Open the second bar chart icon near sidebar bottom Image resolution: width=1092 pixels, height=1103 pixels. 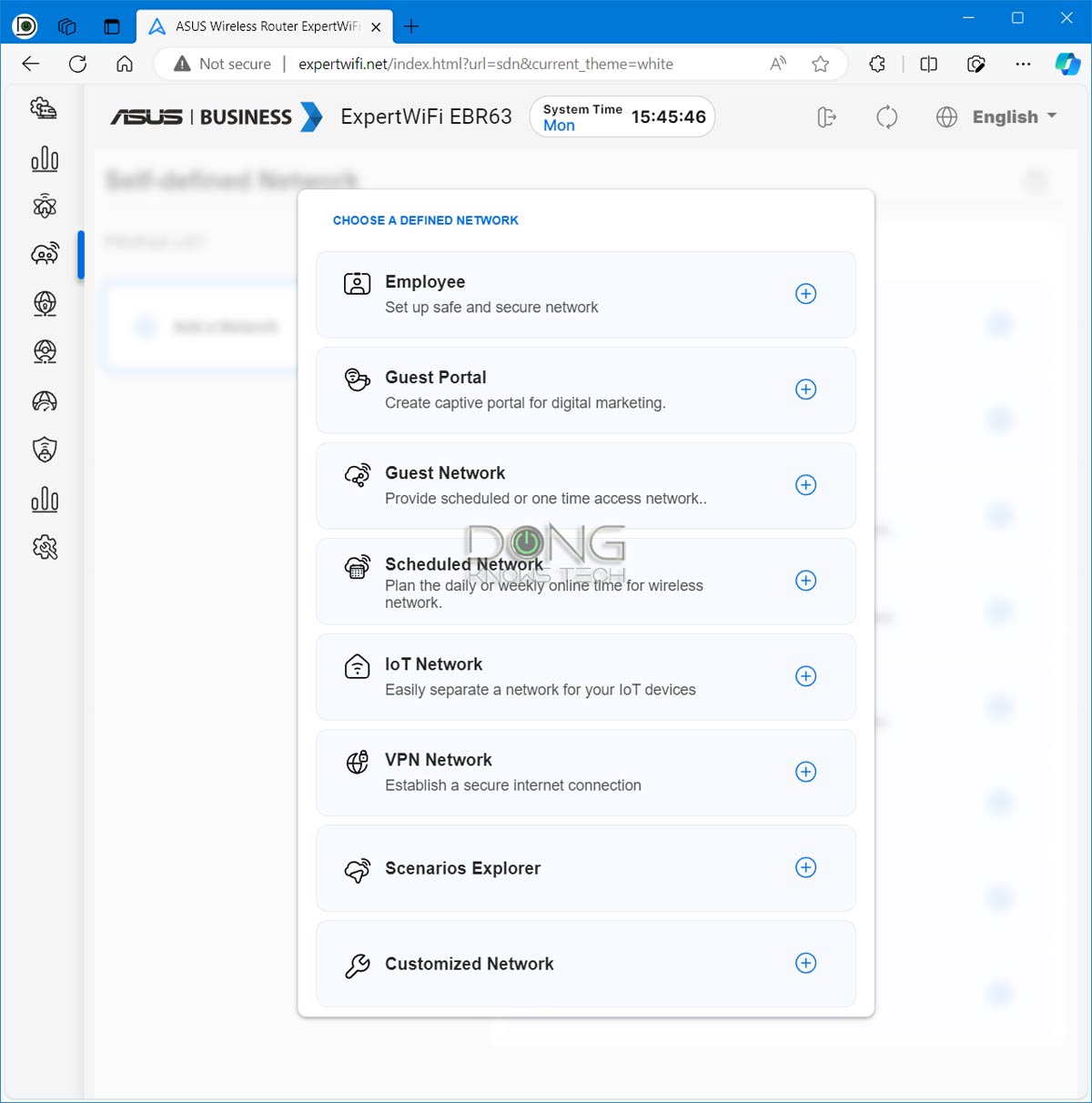44,499
